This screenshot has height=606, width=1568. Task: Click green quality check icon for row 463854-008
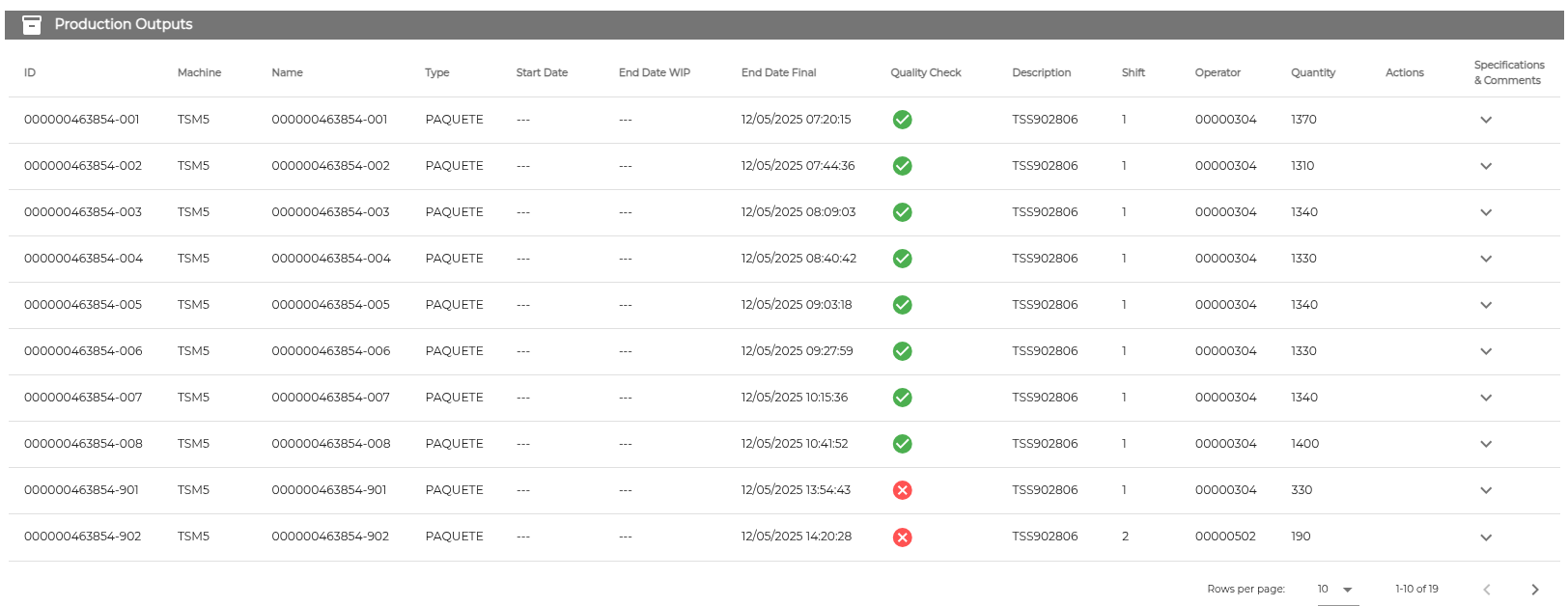[x=903, y=444]
